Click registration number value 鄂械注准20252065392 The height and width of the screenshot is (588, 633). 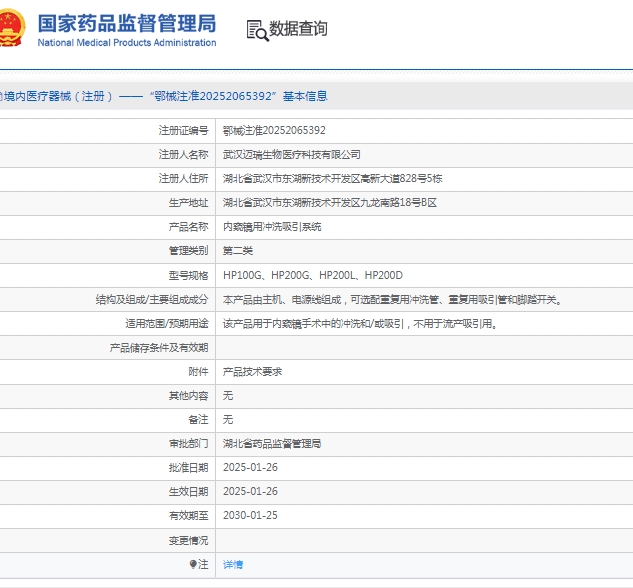[274, 130]
